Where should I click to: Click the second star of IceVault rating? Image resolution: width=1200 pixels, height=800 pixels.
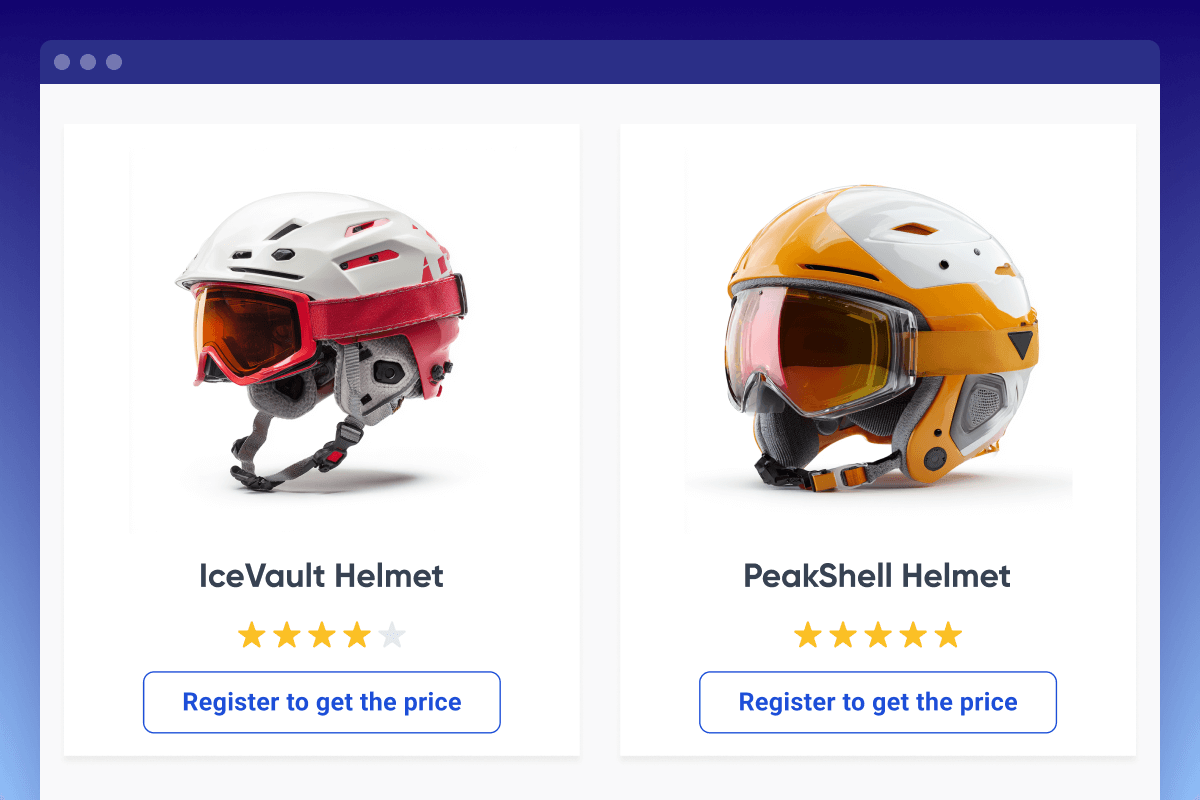pyautogui.click(x=287, y=635)
